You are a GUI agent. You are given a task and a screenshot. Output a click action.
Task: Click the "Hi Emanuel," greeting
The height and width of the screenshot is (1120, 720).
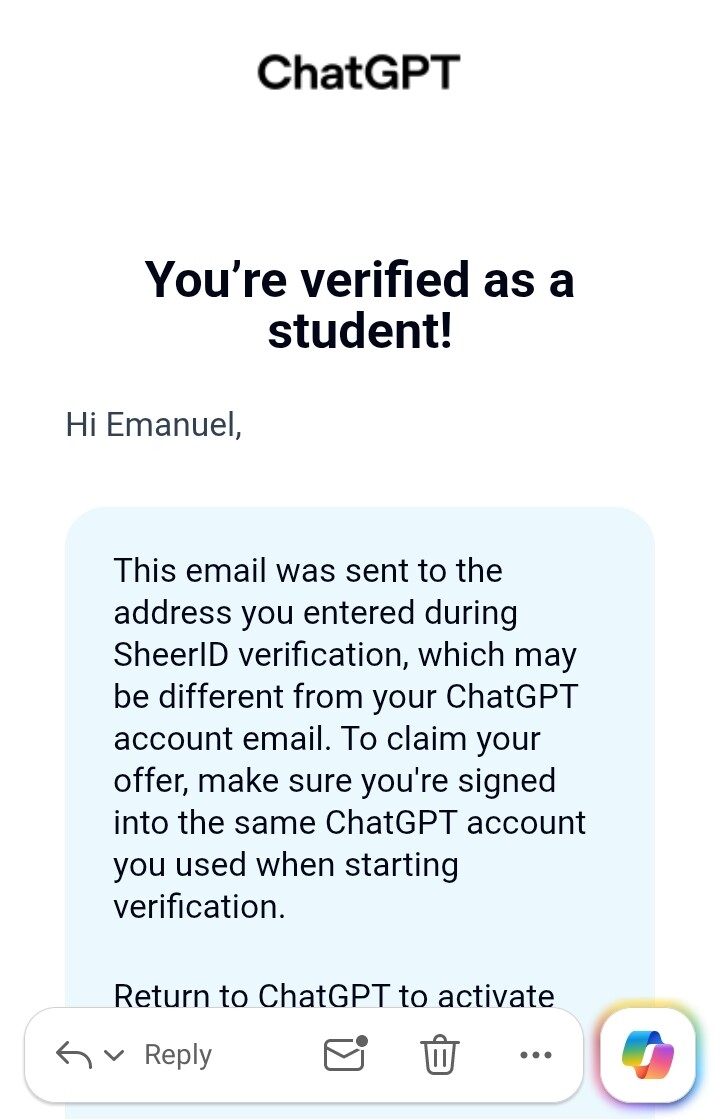(x=154, y=424)
